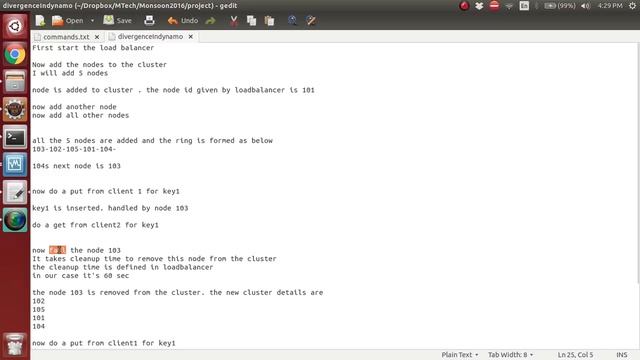Image resolution: width=640 pixels, height=360 pixels.
Task: Click the vertical scrollbar of the editor
Action: (638, 163)
